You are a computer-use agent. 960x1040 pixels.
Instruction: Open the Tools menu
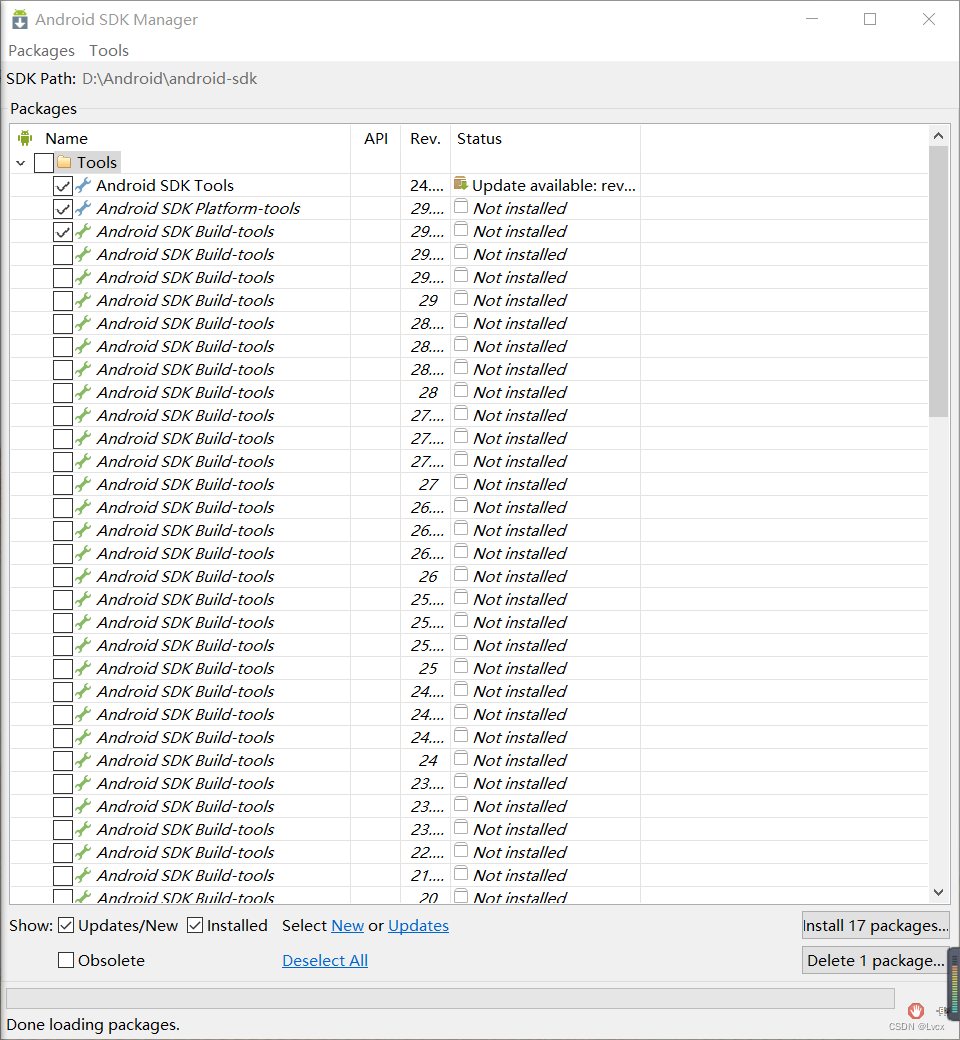point(109,50)
